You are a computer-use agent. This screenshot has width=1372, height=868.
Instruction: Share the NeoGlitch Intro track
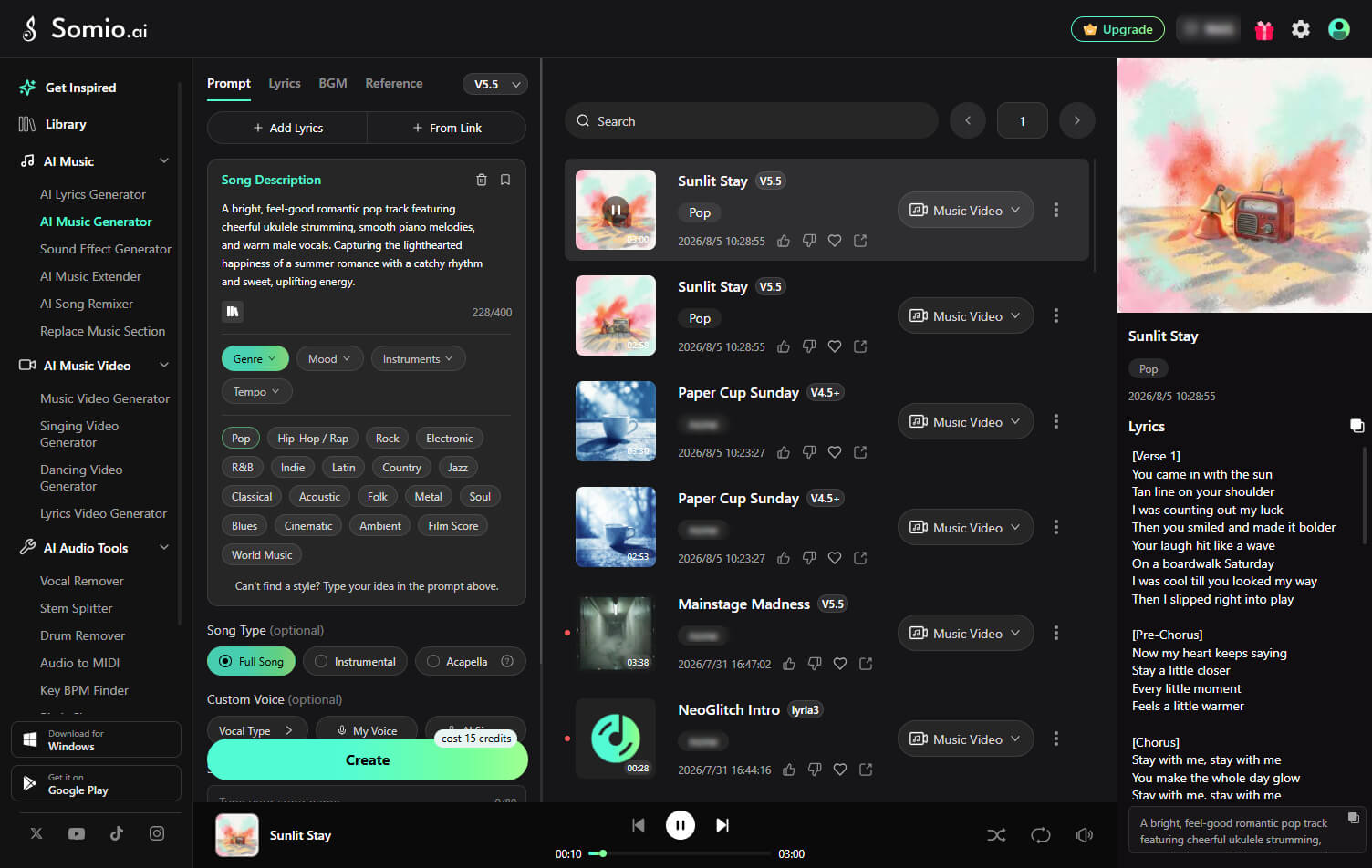[866, 770]
